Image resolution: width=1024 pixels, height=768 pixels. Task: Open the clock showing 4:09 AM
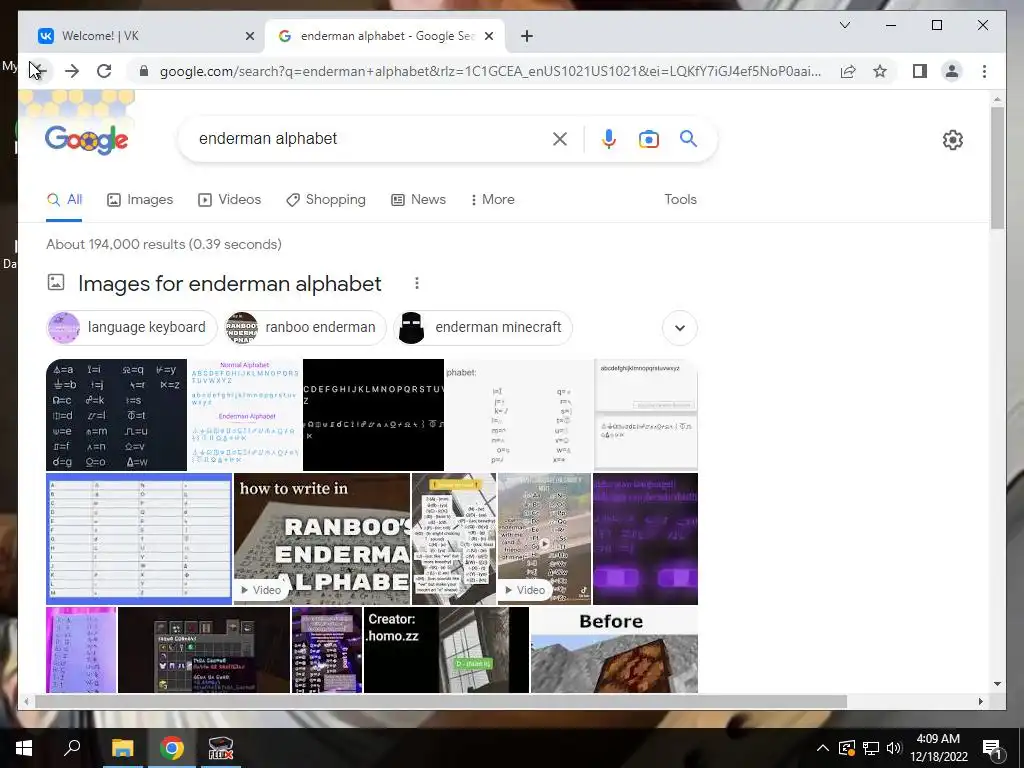click(938, 748)
